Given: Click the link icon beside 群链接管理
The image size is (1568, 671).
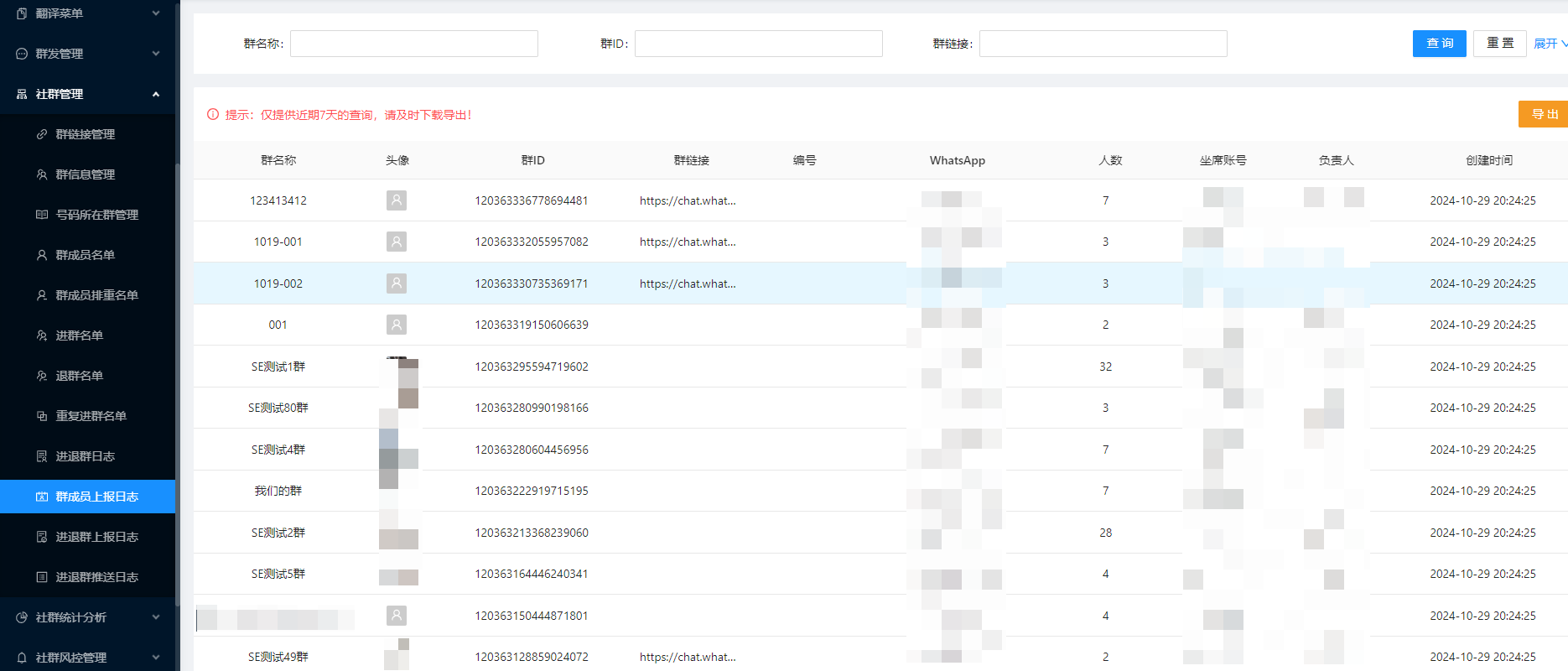Looking at the screenshot, I should pos(42,134).
